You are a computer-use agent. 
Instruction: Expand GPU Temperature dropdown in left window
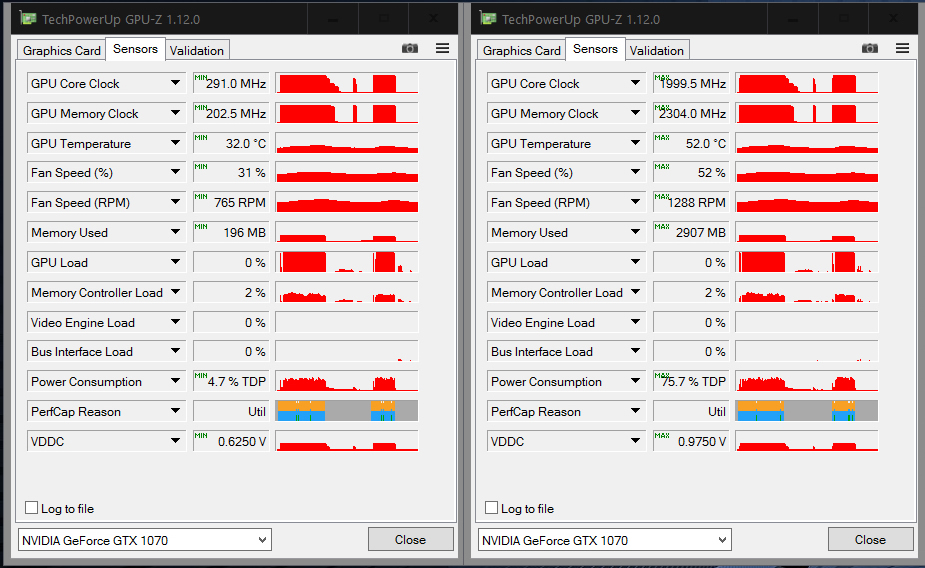click(x=175, y=143)
